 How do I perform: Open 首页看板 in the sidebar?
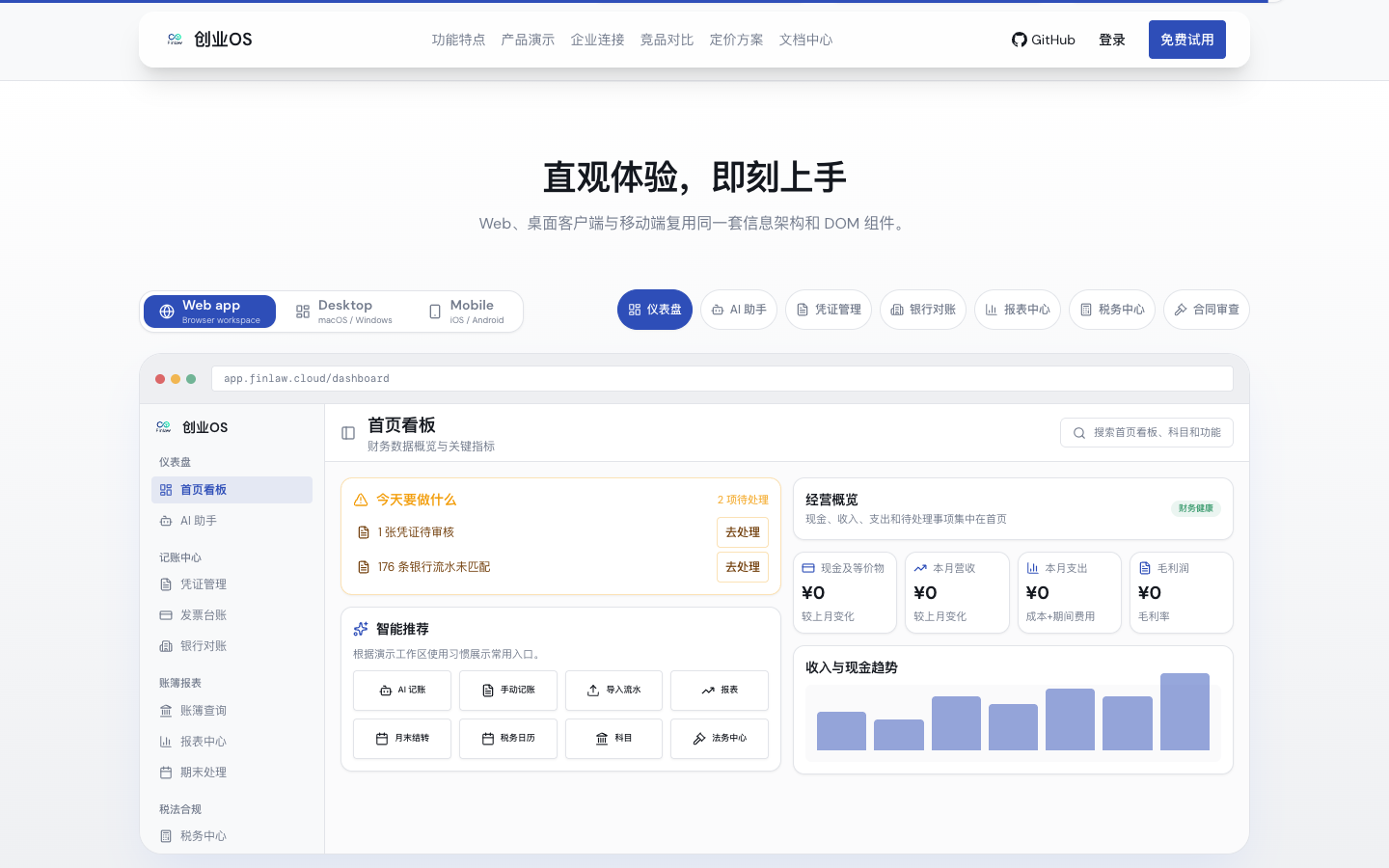click(231, 490)
